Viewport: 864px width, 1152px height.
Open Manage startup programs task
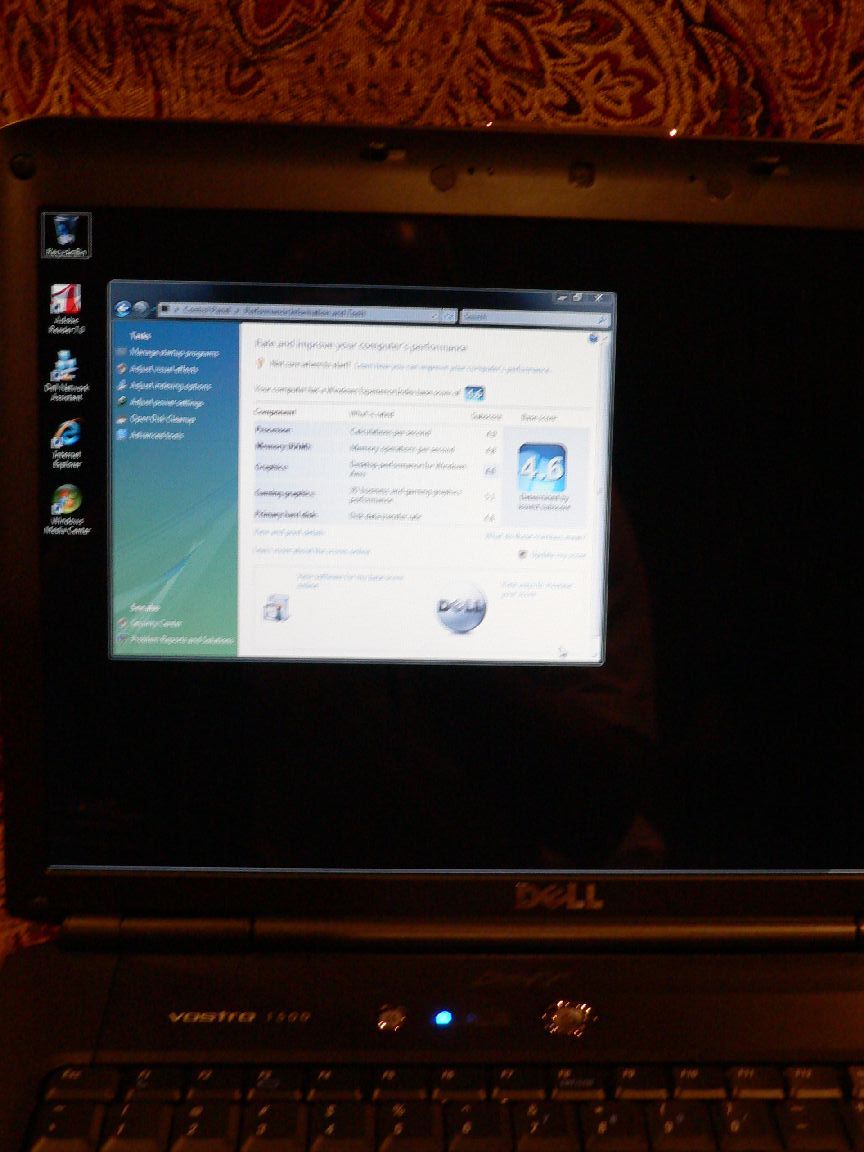(174, 353)
